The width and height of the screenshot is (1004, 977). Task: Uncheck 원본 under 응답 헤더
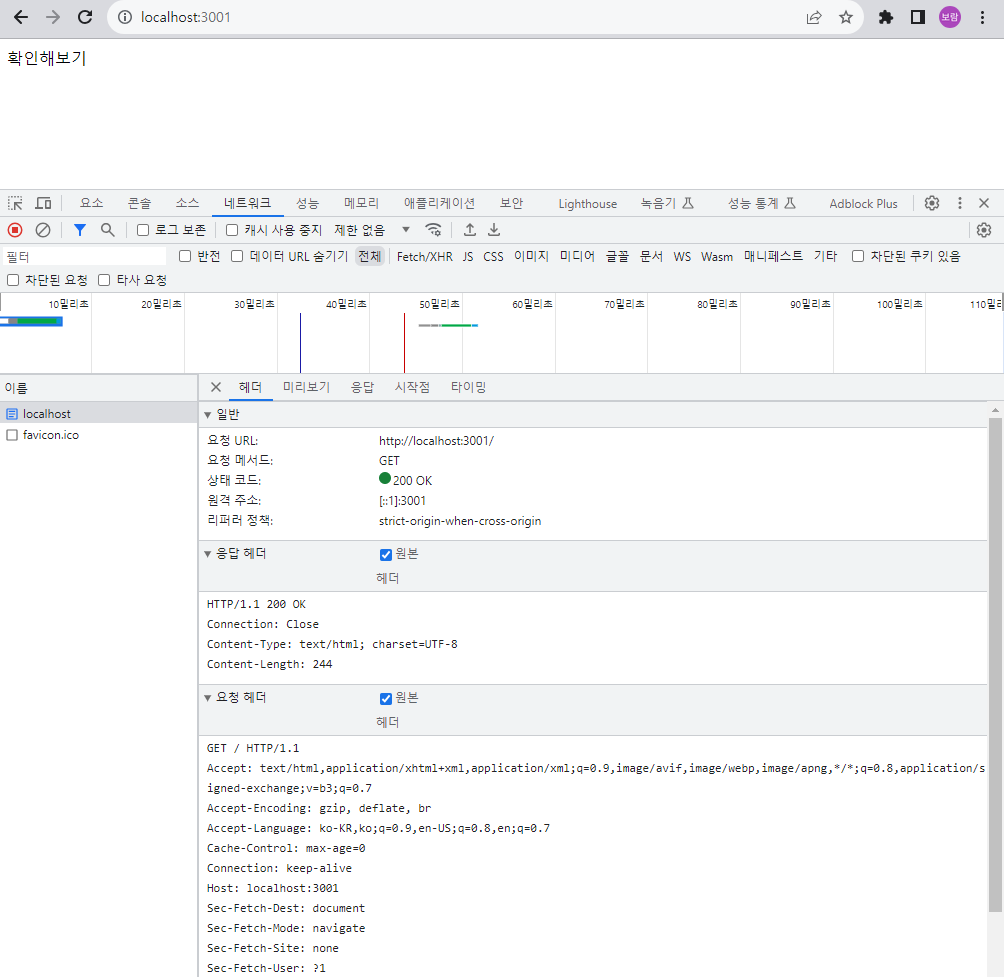[385, 554]
